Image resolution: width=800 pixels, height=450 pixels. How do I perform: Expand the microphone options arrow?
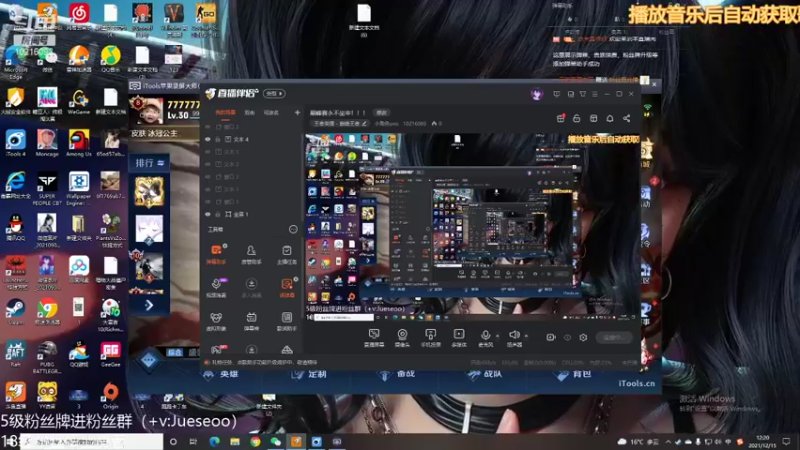(x=497, y=336)
